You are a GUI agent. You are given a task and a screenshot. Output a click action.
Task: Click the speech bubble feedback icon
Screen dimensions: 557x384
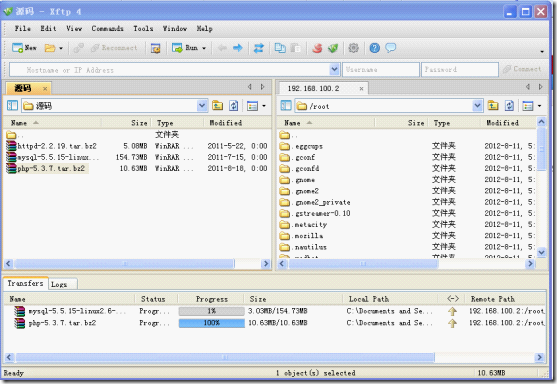390,48
